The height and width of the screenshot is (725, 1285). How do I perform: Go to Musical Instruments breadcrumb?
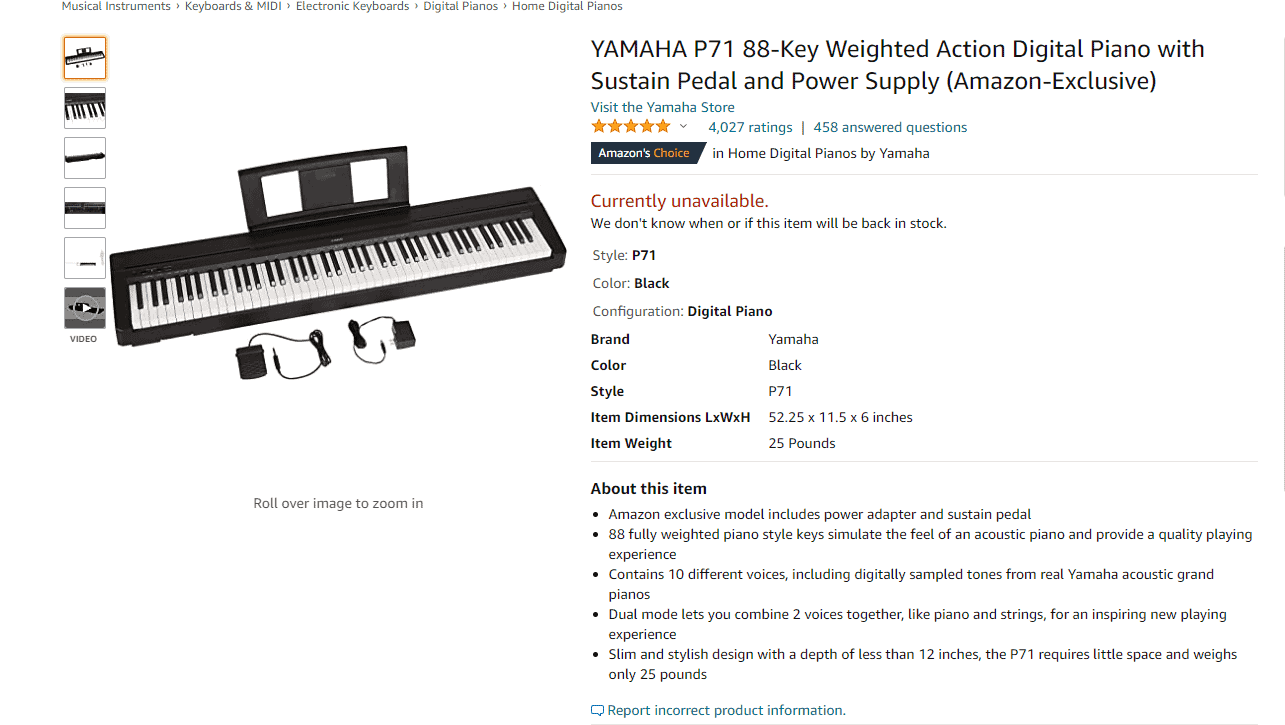coord(116,6)
